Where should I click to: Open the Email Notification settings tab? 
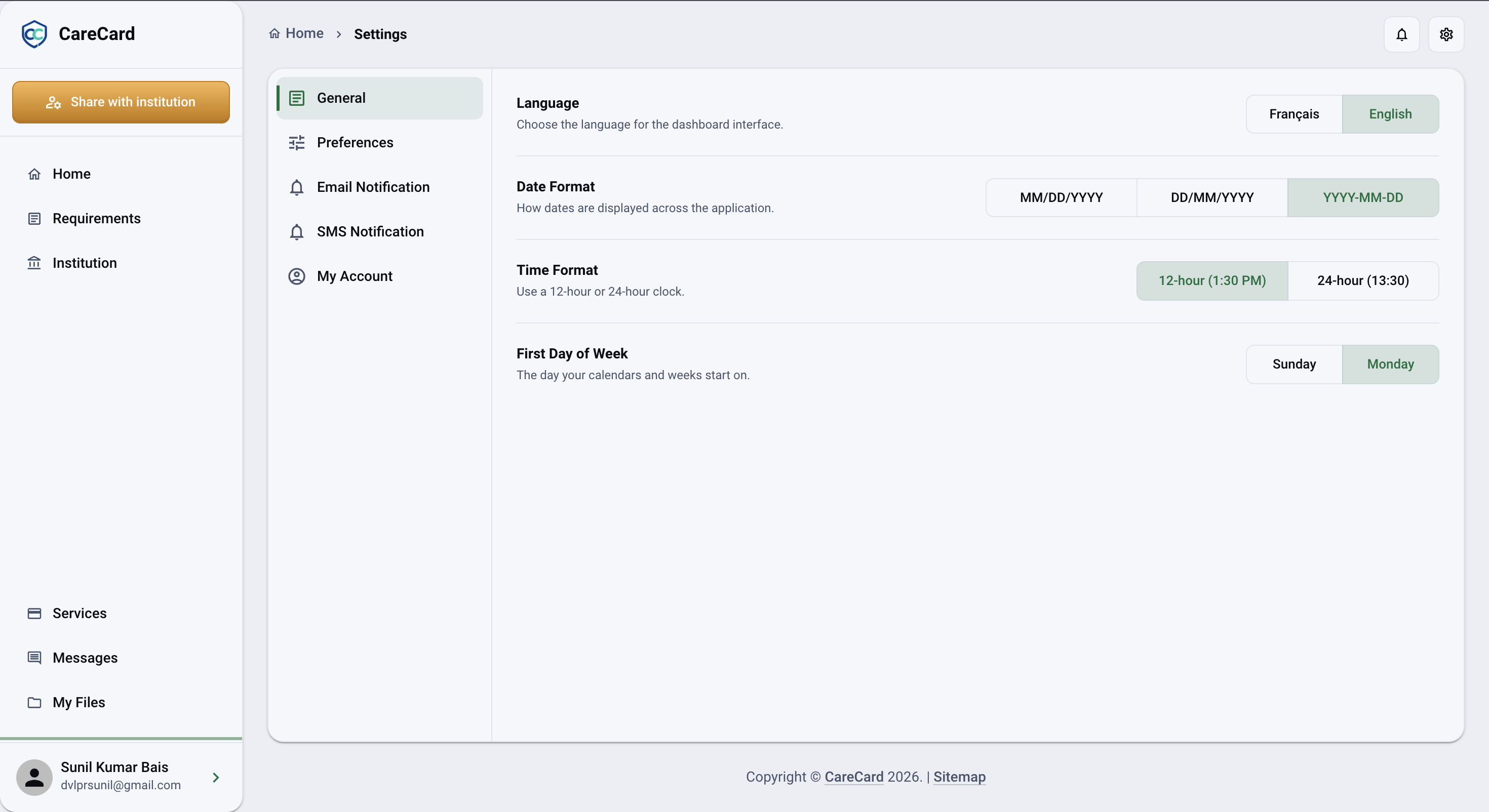pyautogui.click(x=379, y=187)
